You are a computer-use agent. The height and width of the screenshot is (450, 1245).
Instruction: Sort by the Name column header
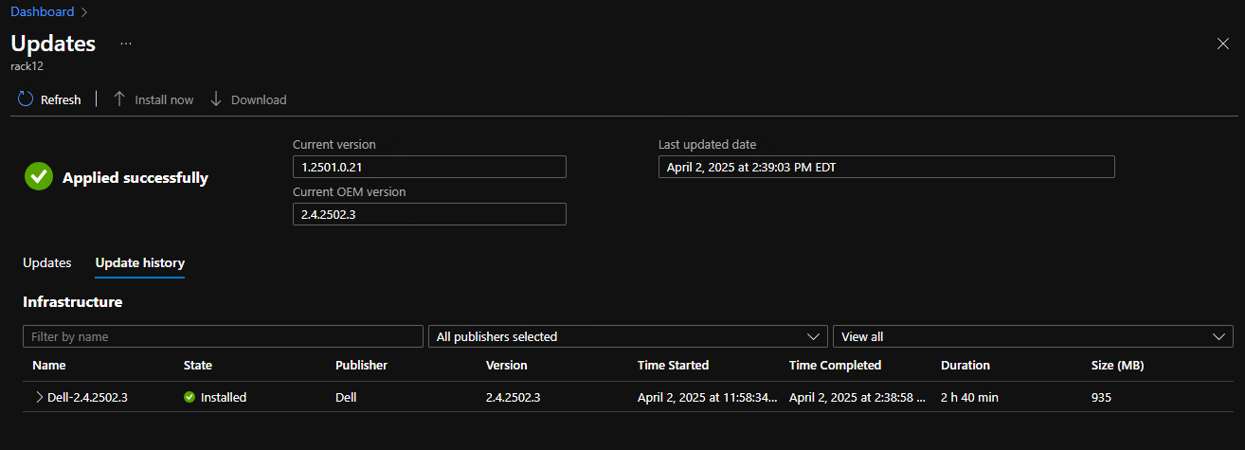pyautogui.click(x=49, y=365)
